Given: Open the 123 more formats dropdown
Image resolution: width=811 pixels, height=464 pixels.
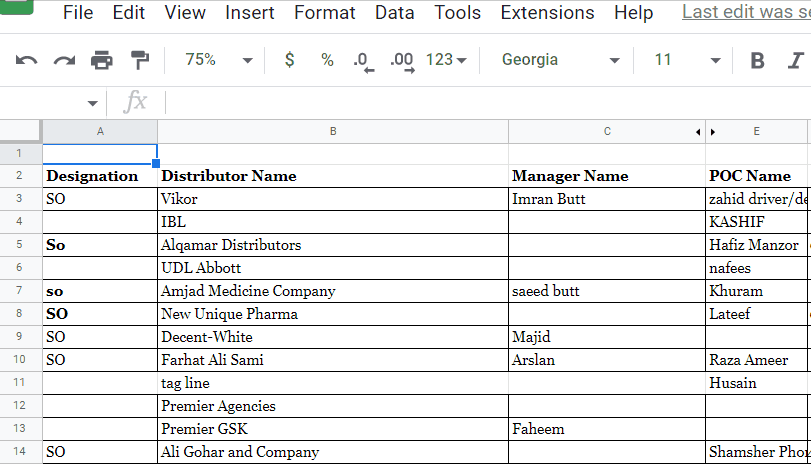Looking at the screenshot, I should 446,60.
